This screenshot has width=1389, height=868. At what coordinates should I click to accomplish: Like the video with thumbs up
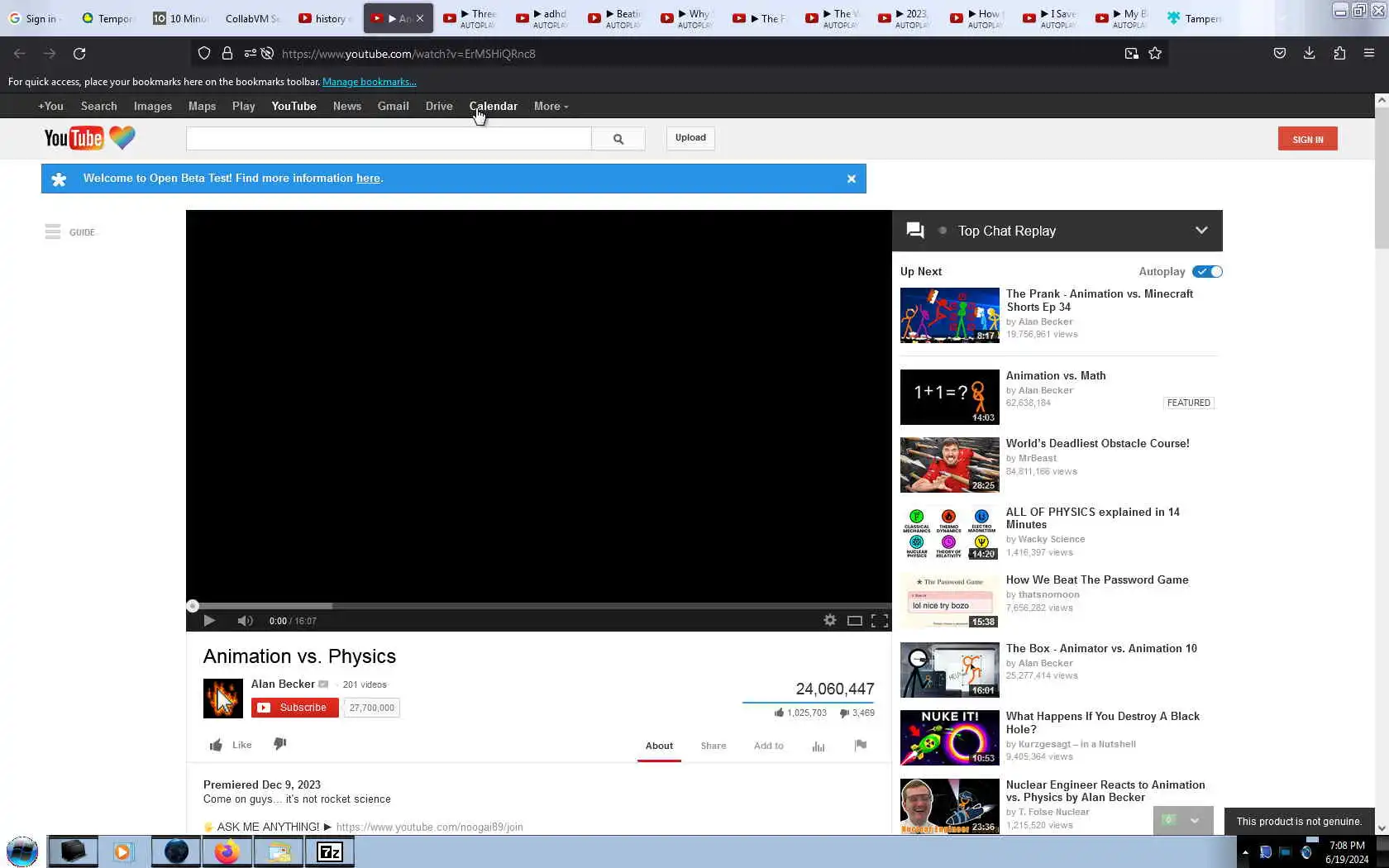coord(231,745)
